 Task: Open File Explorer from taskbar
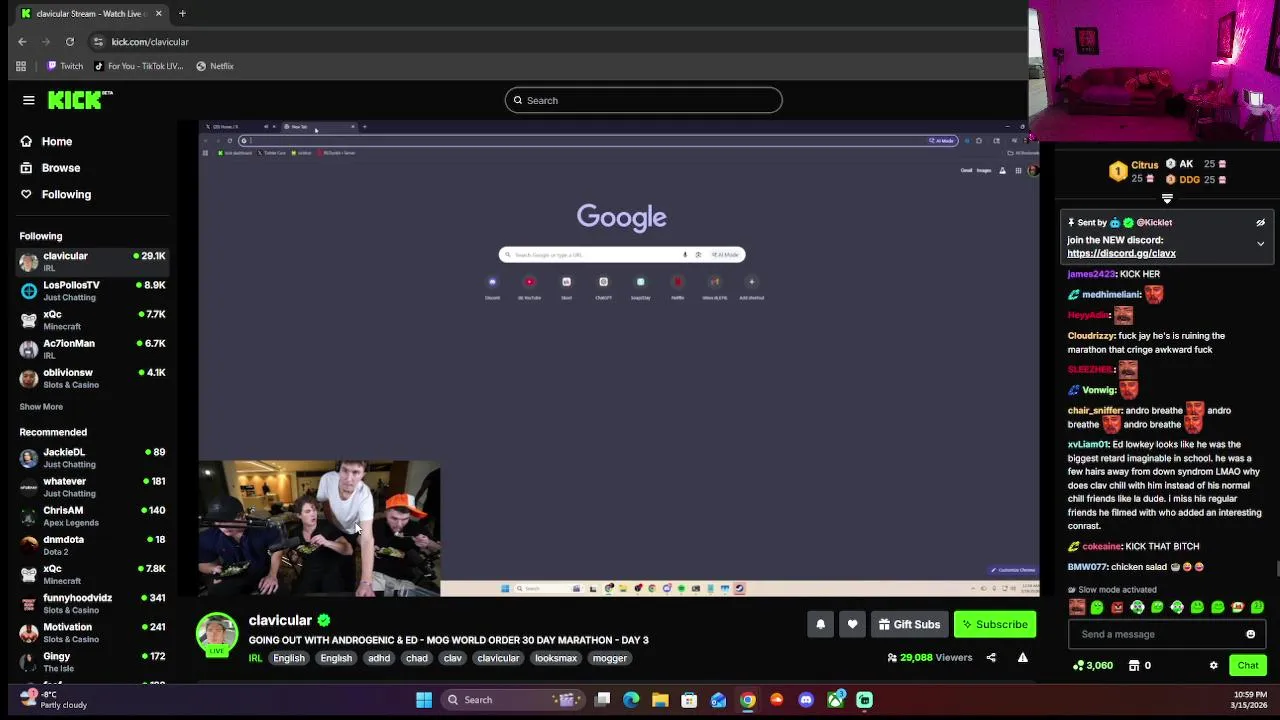(660, 700)
